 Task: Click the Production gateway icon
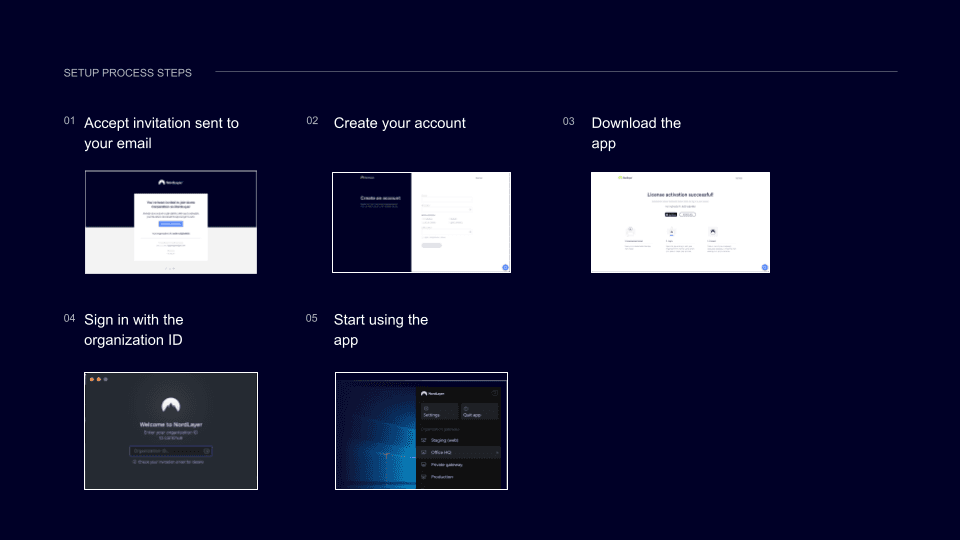(424, 477)
